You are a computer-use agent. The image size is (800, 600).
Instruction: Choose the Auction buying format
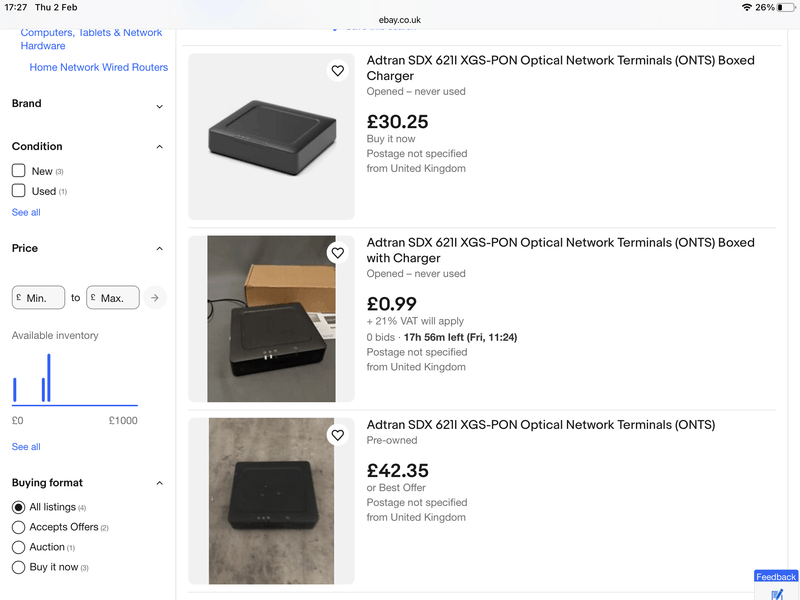point(18,547)
